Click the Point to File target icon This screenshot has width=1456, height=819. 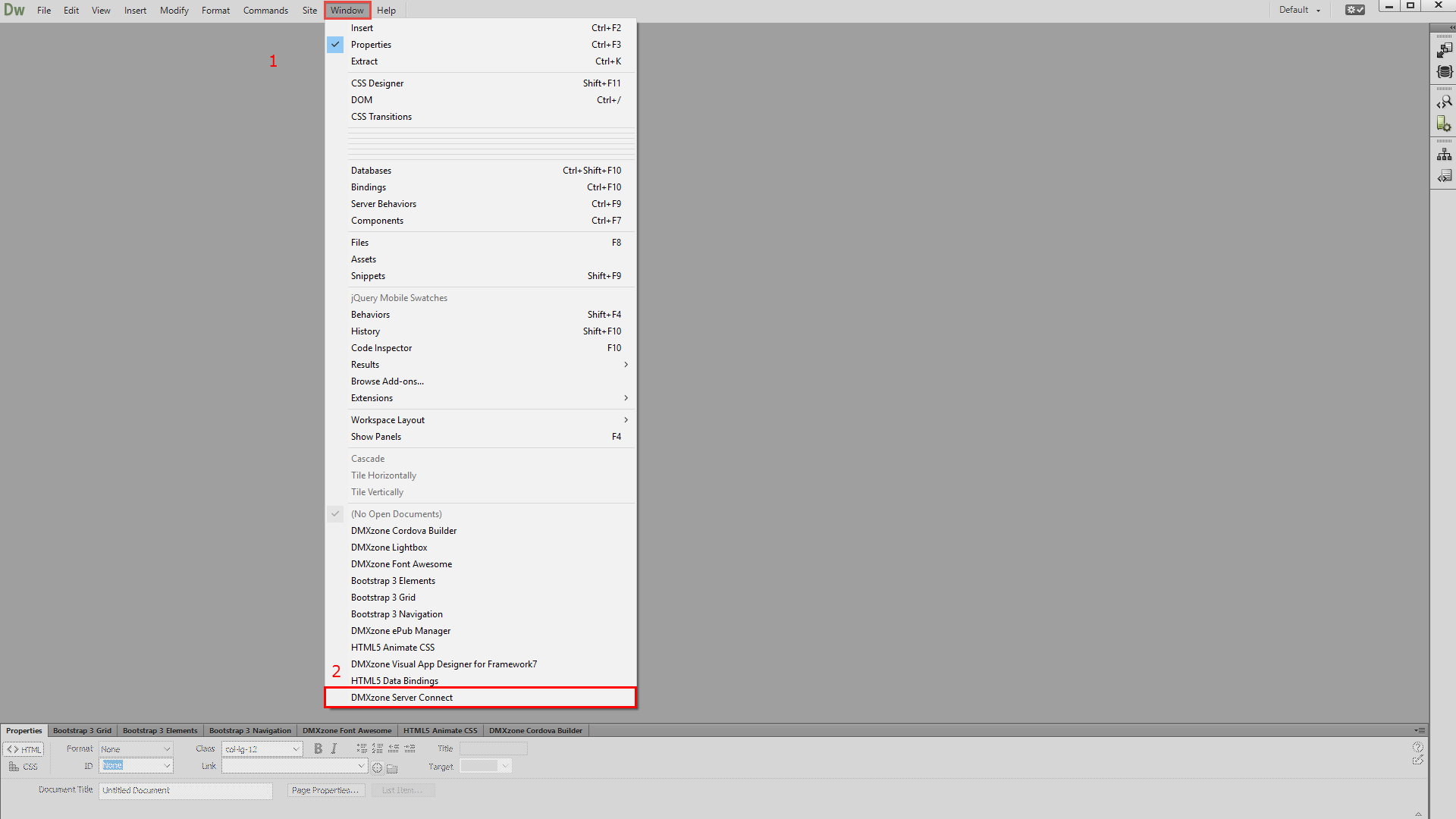(x=378, y=767)
